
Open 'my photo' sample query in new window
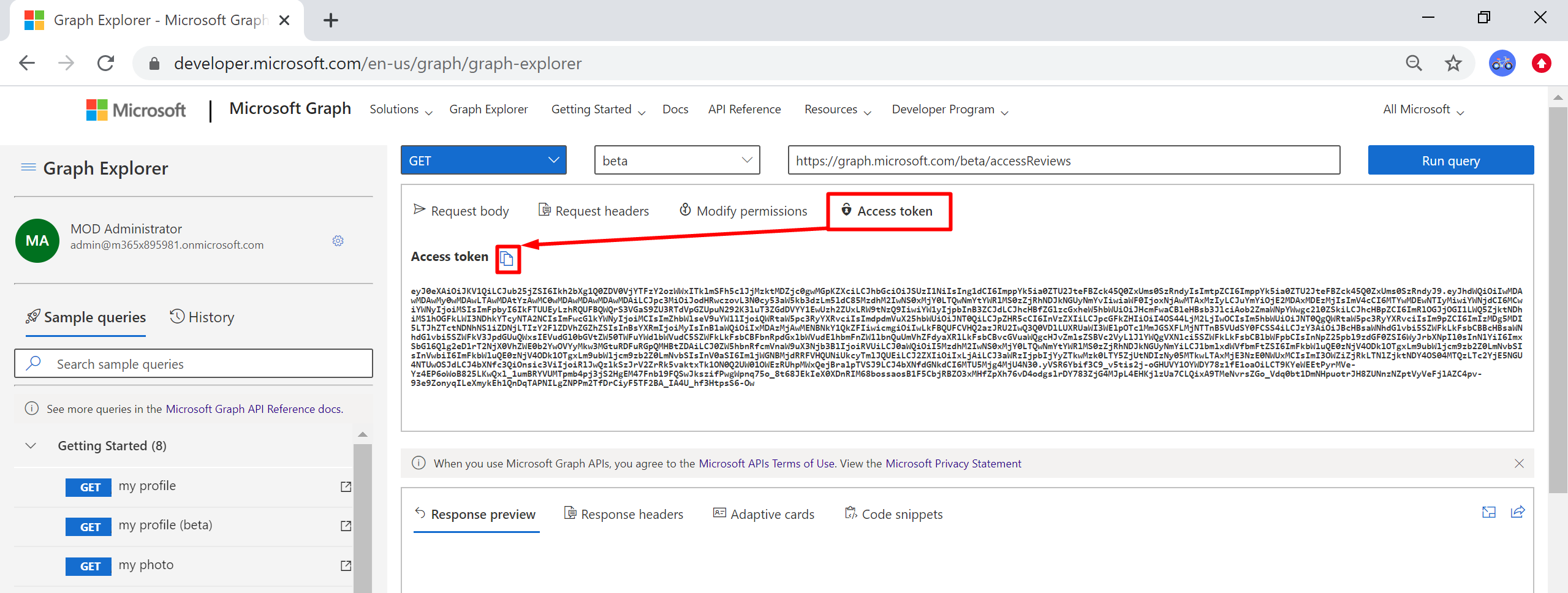(x=345, y=565)
